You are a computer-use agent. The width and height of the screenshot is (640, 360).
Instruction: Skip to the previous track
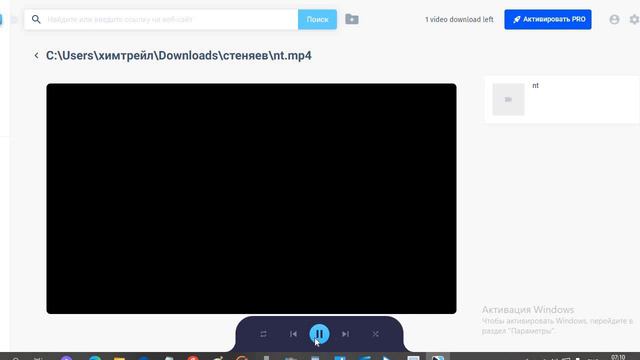(293, 334)
